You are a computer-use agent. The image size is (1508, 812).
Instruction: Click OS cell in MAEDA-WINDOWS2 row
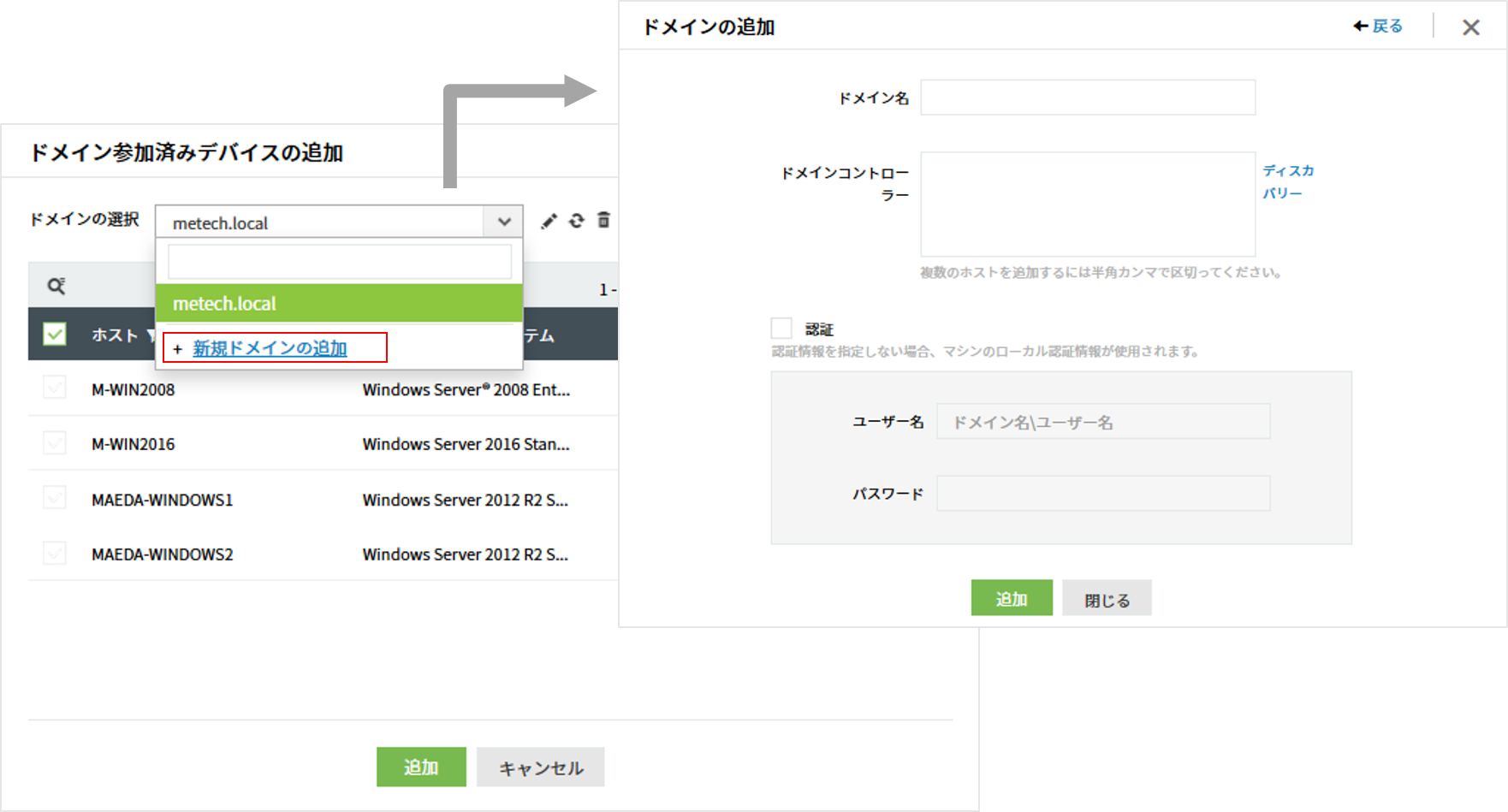click(466, 554)
